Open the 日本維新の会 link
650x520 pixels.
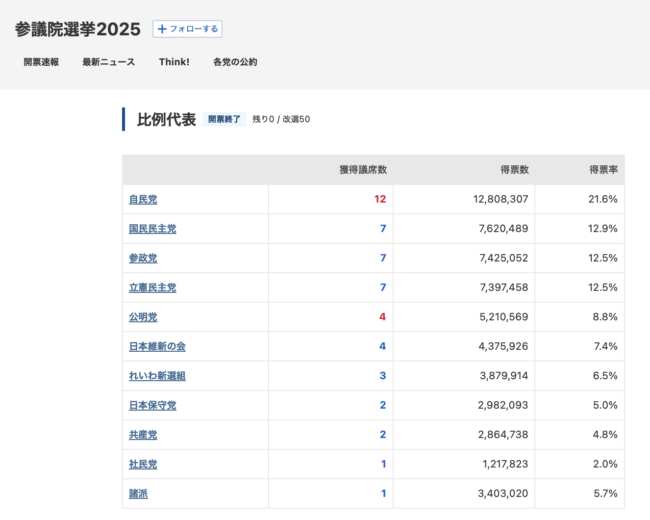tap(157, 347)
